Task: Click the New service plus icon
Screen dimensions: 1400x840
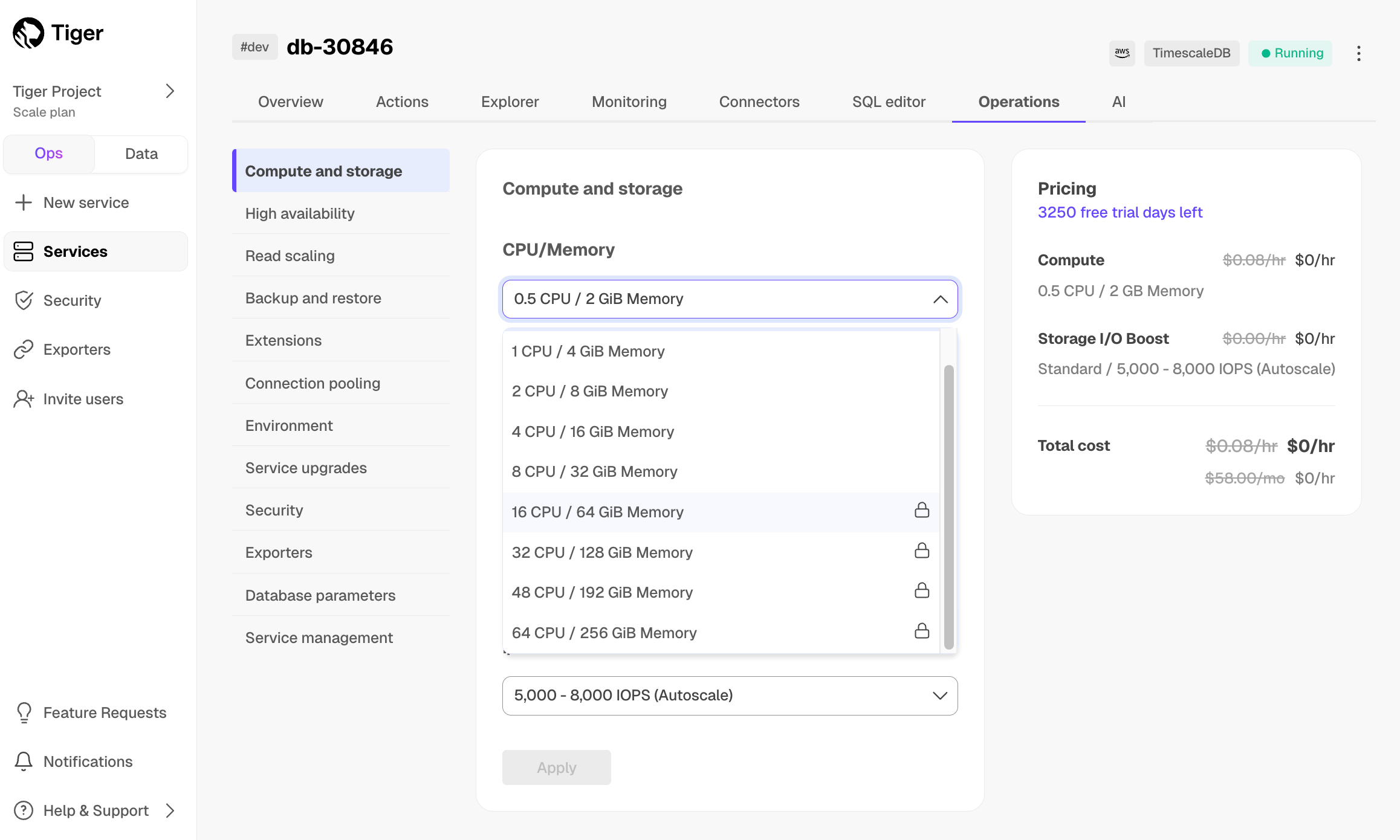Action: pos(24,202)
